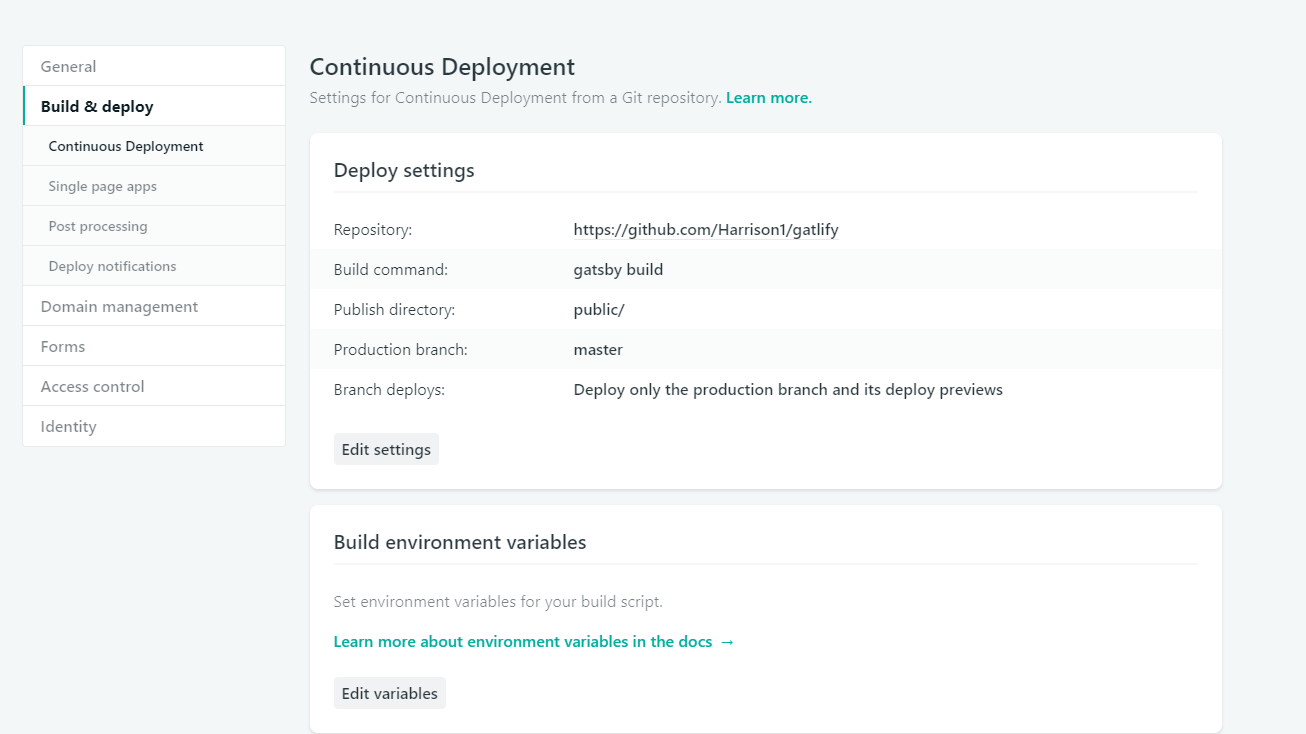
Task: Open the GitHub repository link
Action: click(705, 230)
